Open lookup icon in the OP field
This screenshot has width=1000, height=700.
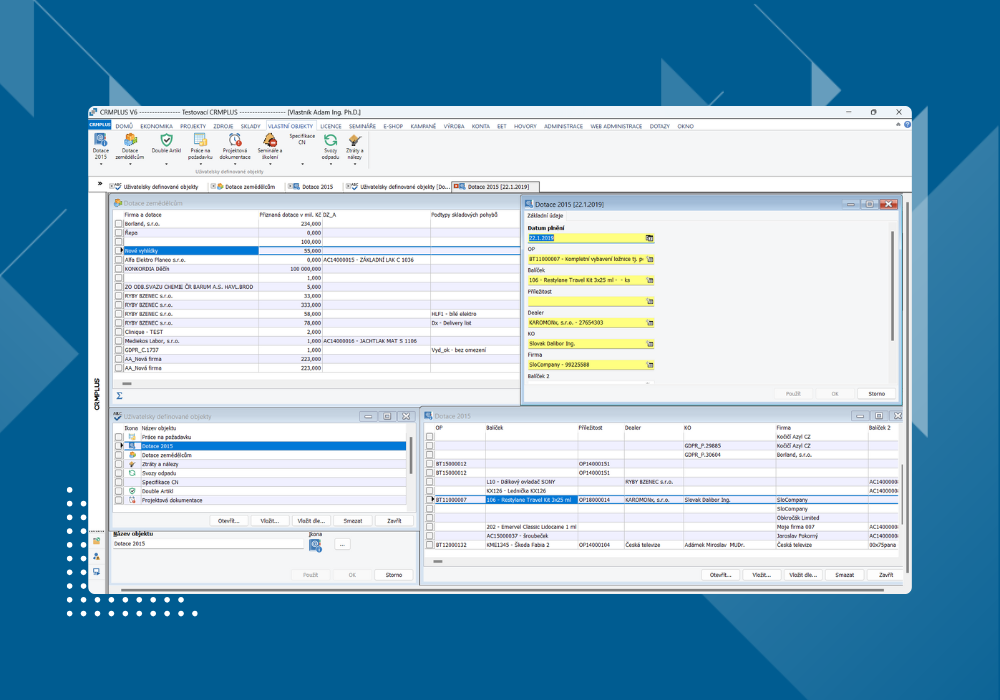(650, 259)
